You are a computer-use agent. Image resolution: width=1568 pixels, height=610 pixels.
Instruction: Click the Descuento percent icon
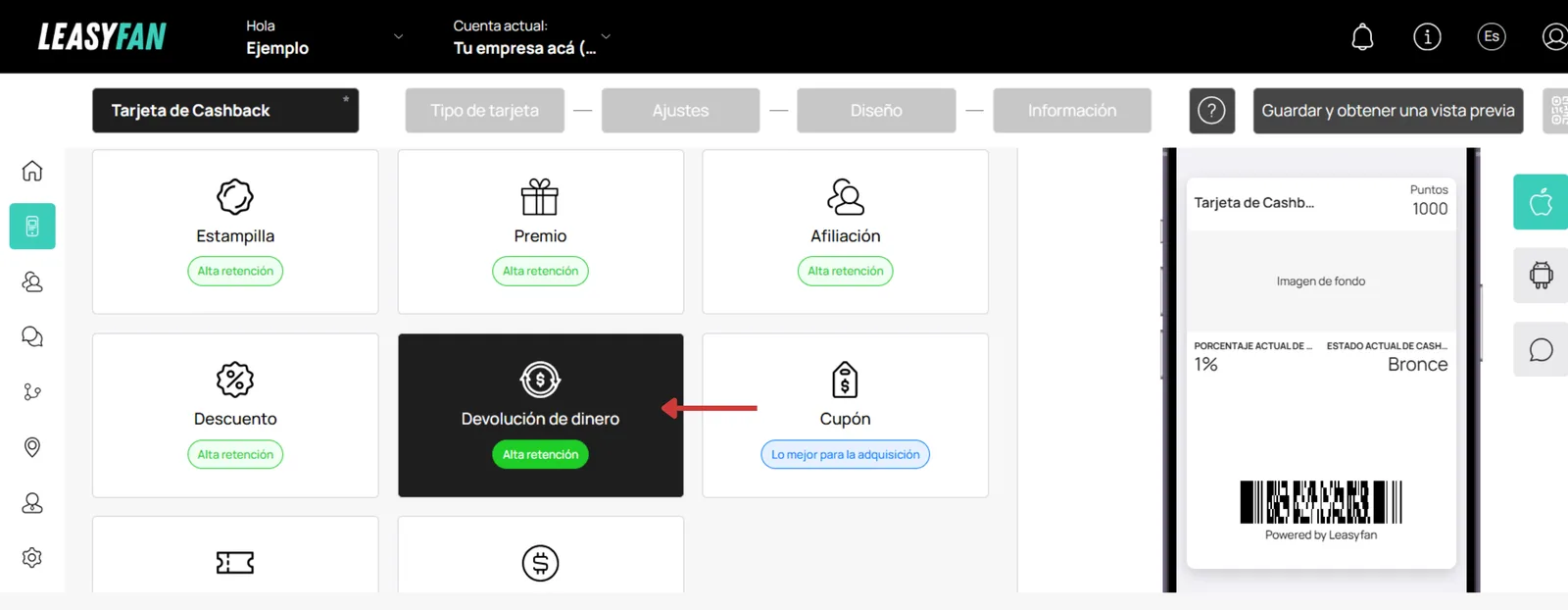235,380
